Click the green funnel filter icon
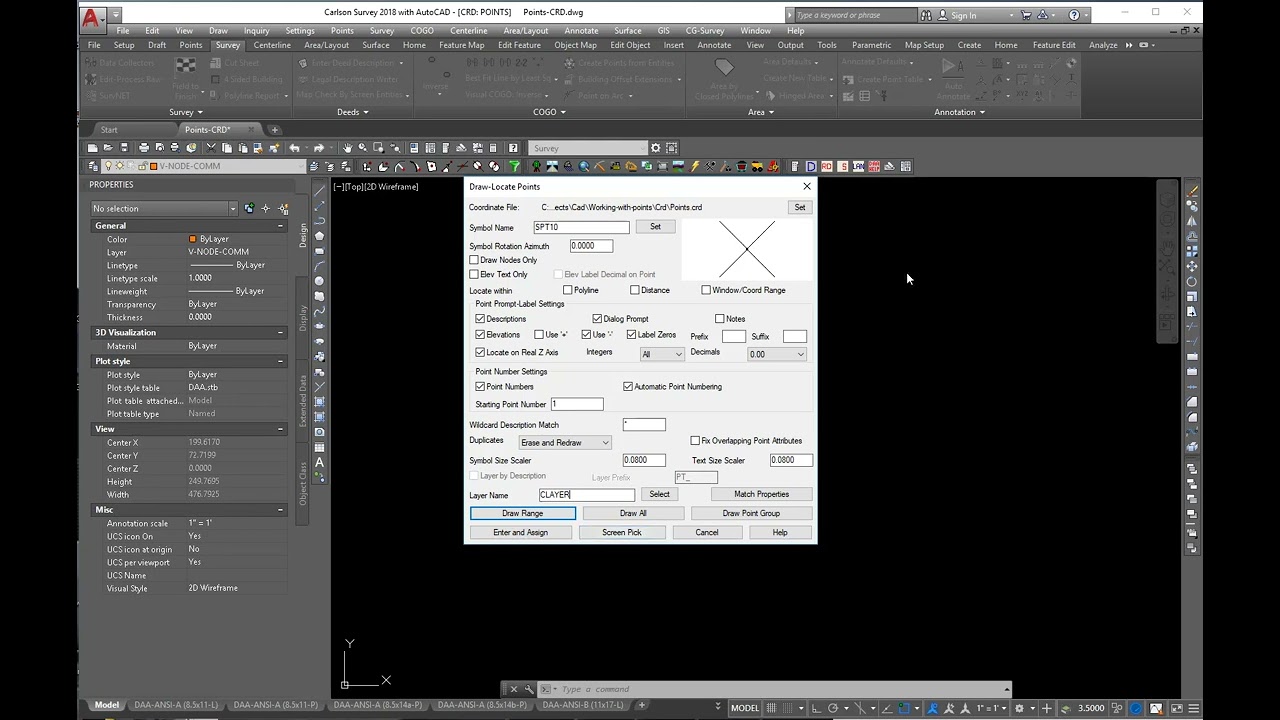 point(514,166)
